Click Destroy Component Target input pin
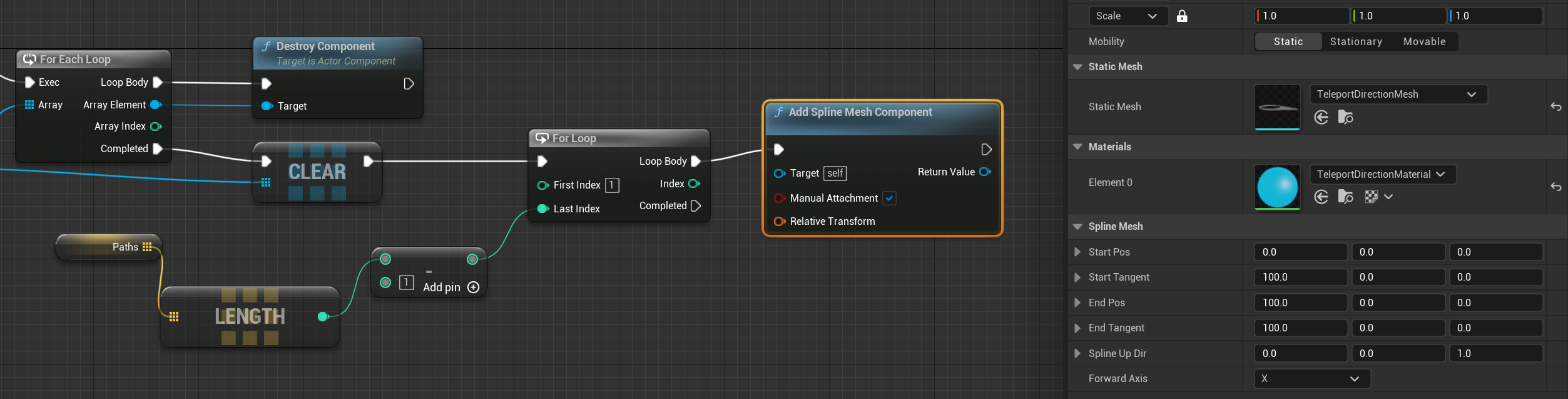Screen dimensions: 1568x399 [x=267, y=106]
